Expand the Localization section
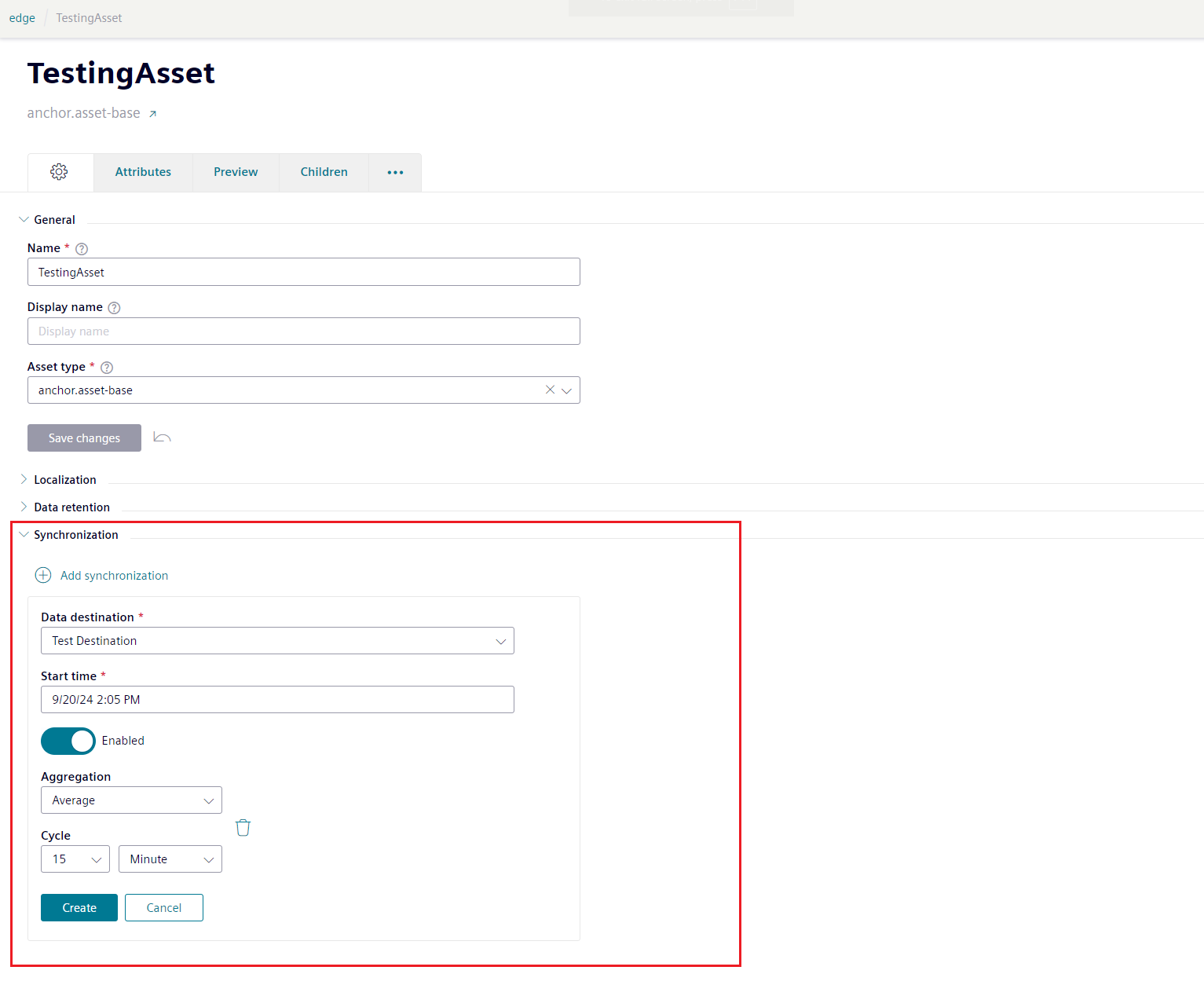Viewport: 1204px width, 985px height. [65, 480]
